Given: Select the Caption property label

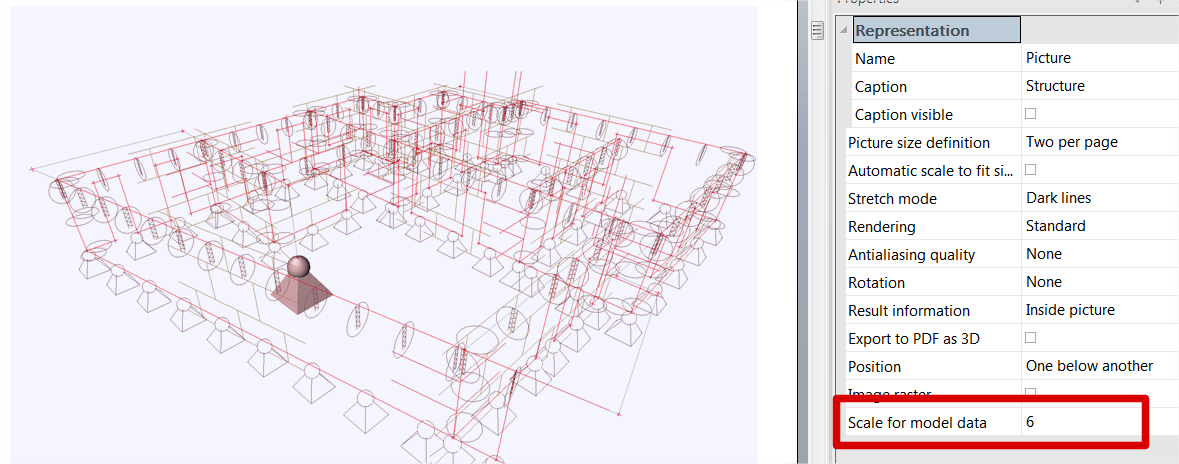Looking at the screenshot, I should 881,86.
